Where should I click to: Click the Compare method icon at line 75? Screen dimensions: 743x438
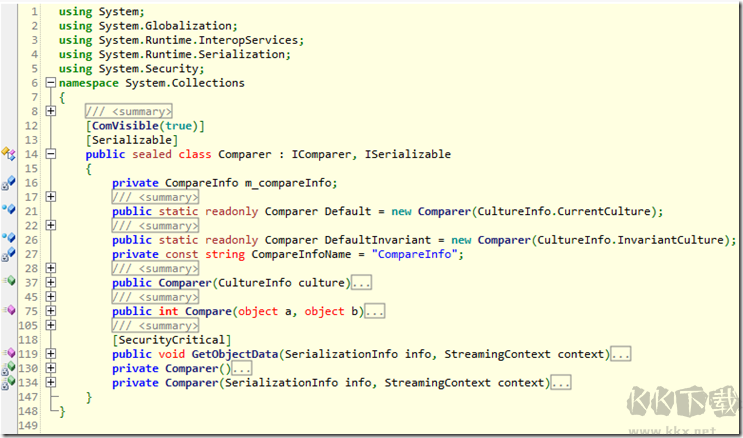(9, 310)
